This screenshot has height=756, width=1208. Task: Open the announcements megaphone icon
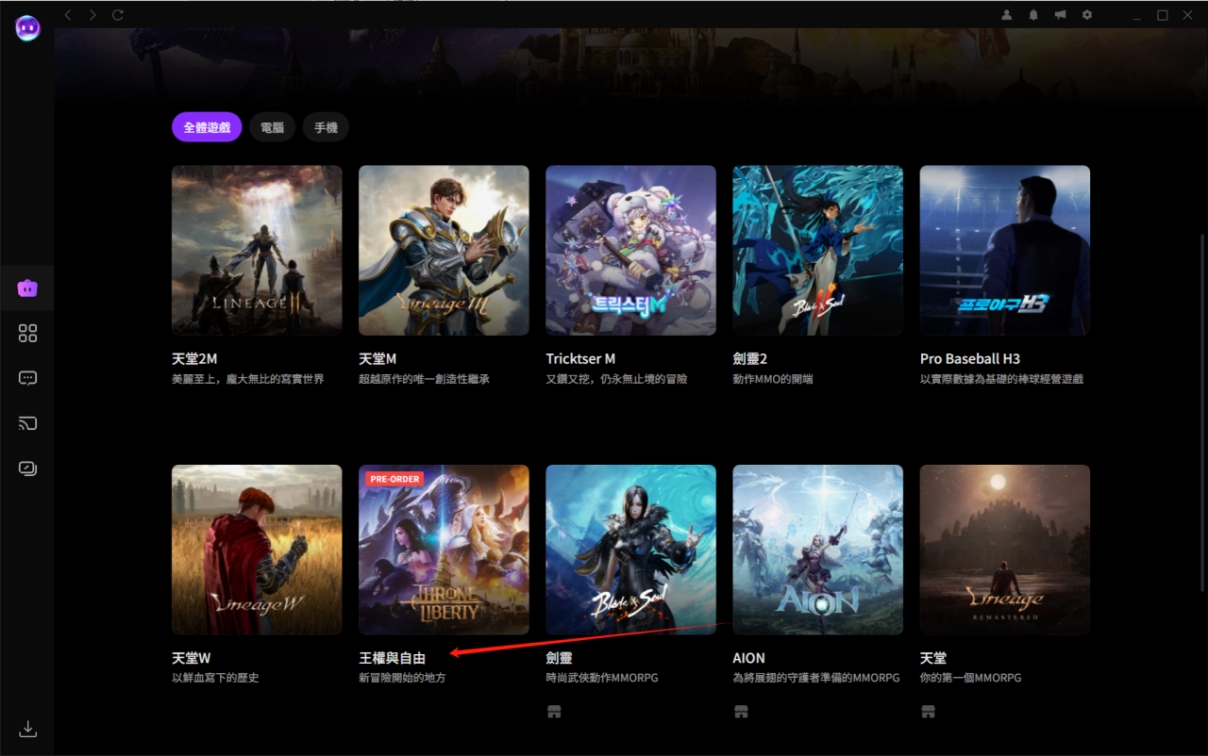(1060, 15)
